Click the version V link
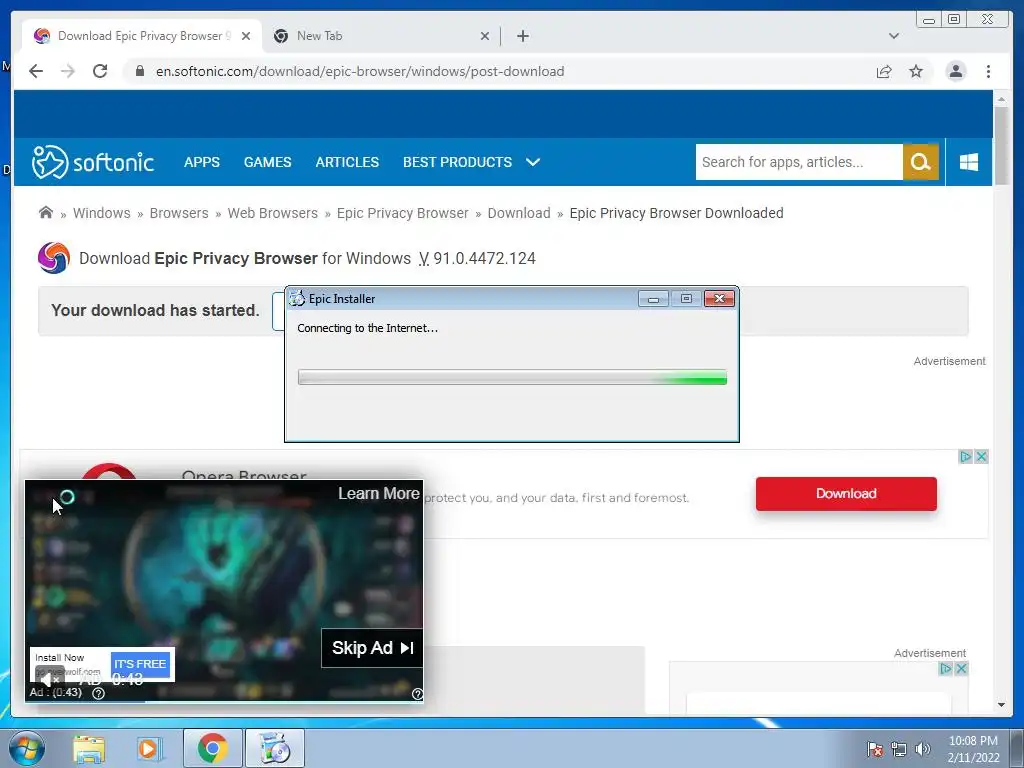The width and height of the screenshot is (1024, 768). [x=424, y=259]
